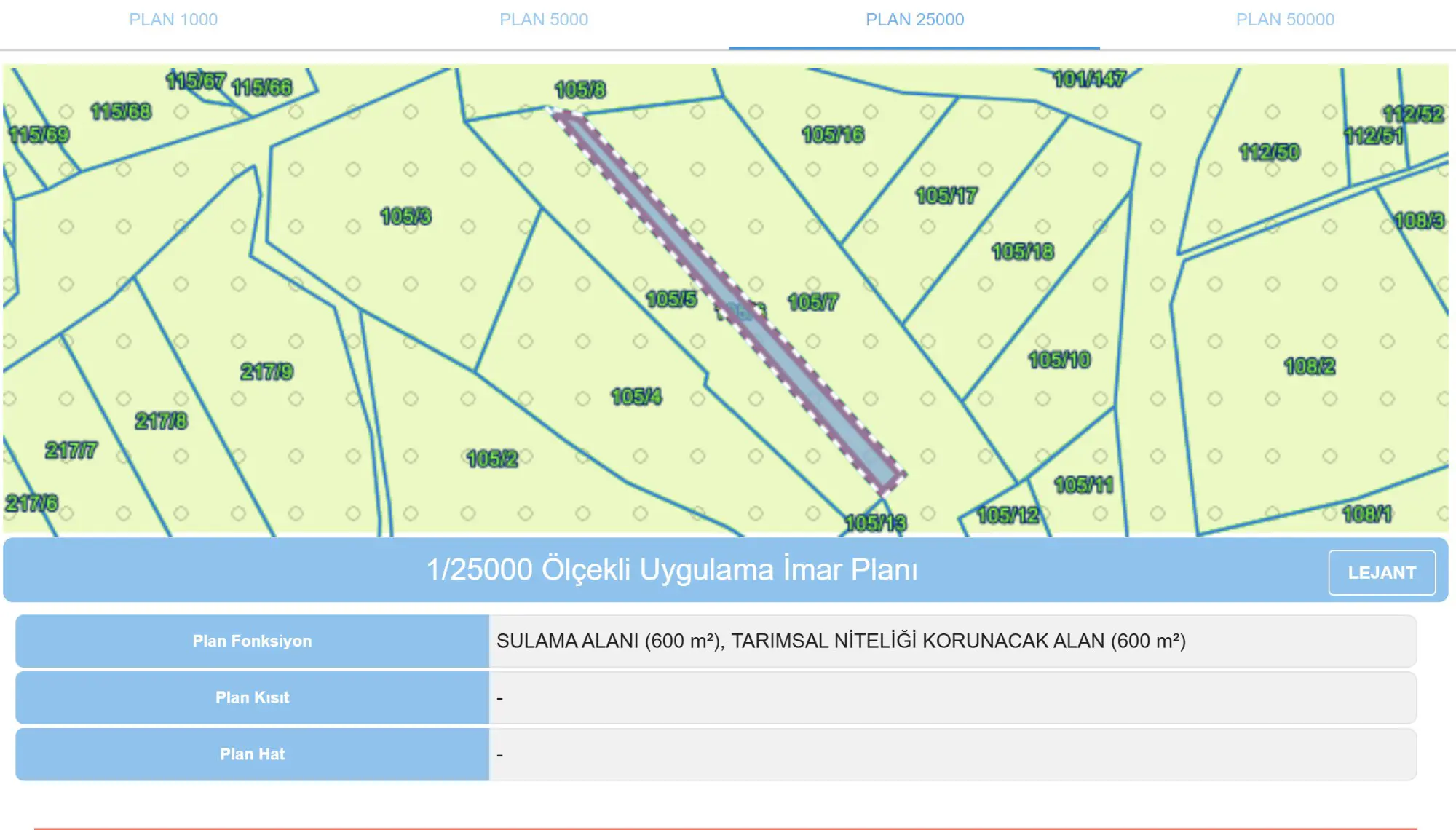Click parcel label 105/4 on the map

pyautogui.click(x=636, y=397)
